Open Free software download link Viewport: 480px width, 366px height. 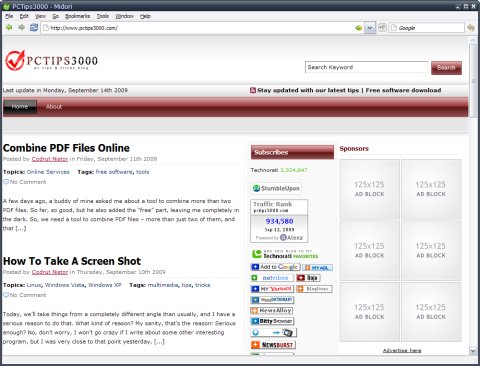(403, 90)
